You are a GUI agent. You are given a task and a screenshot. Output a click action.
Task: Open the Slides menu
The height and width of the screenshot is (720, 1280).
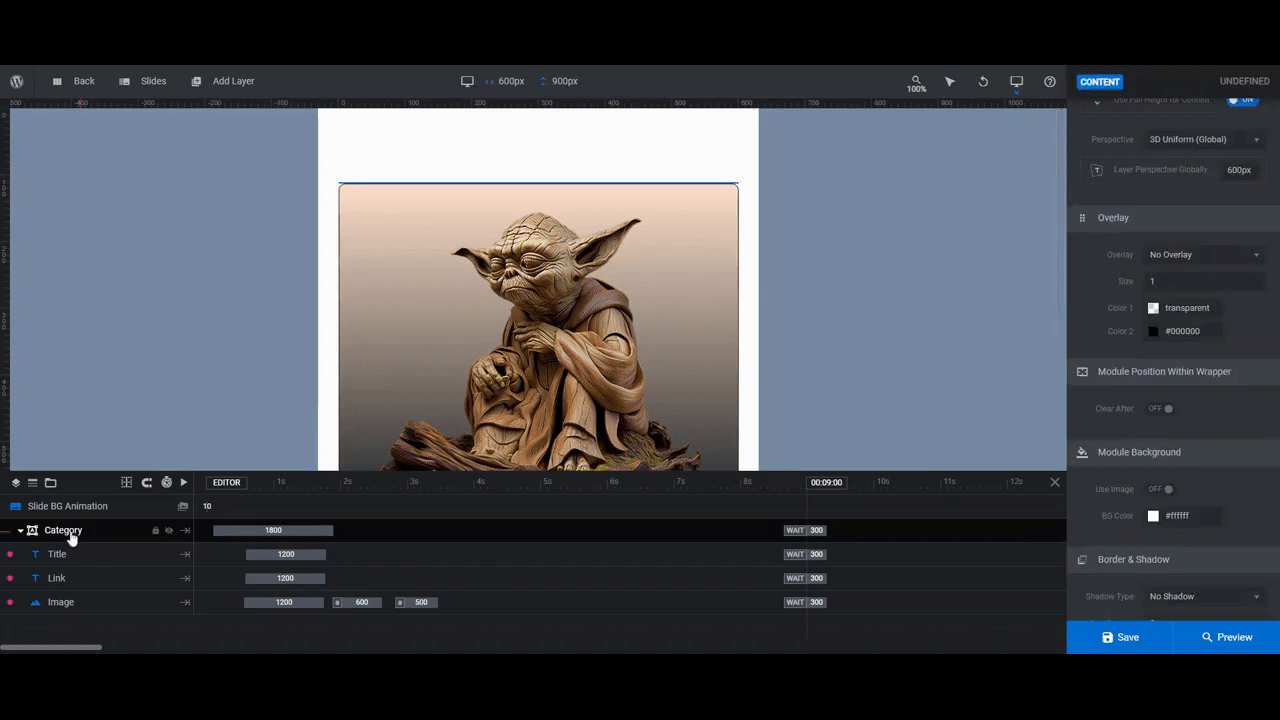click(143, 81)
